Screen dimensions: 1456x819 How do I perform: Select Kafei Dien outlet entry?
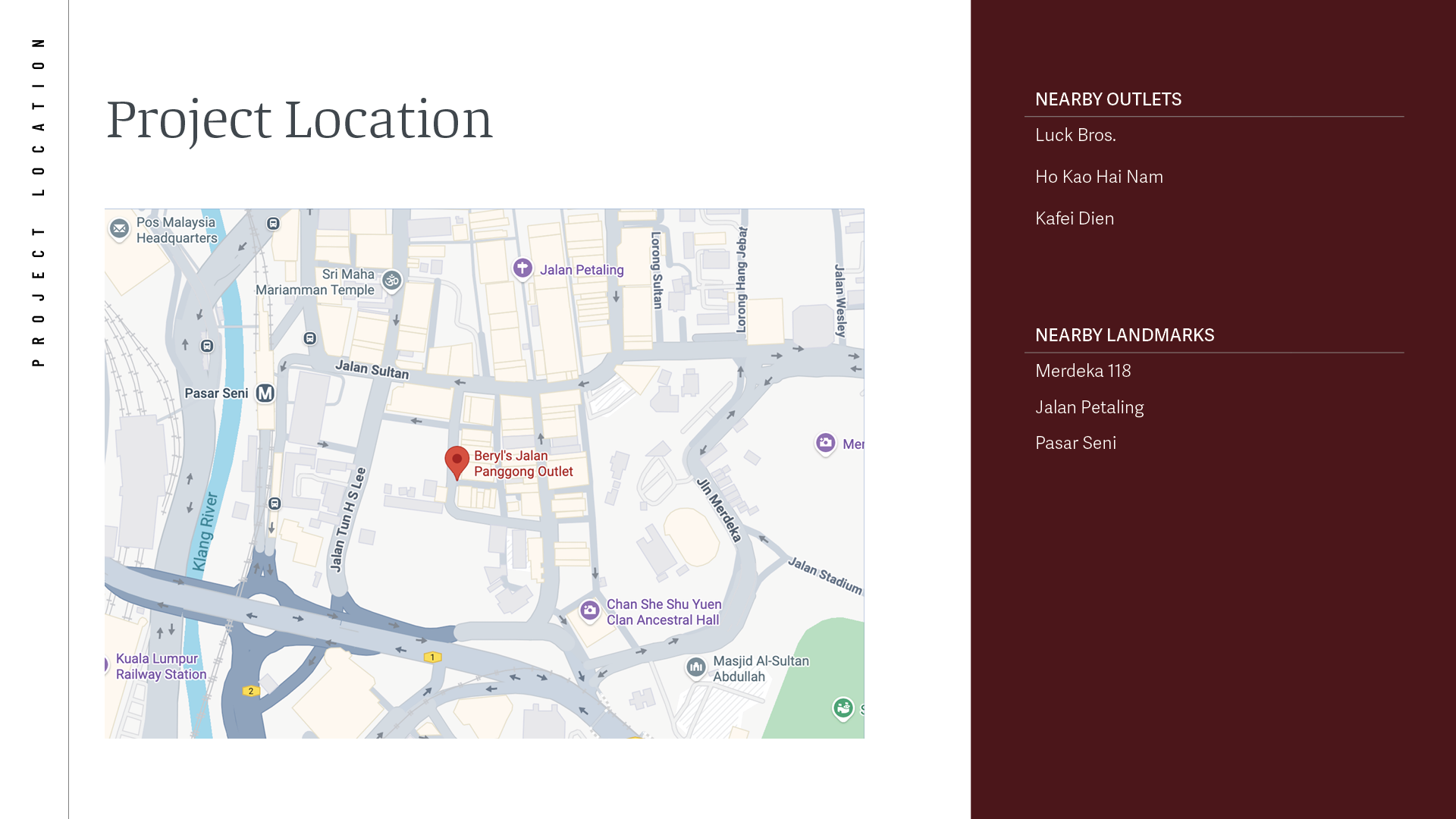click(1075, 218)
